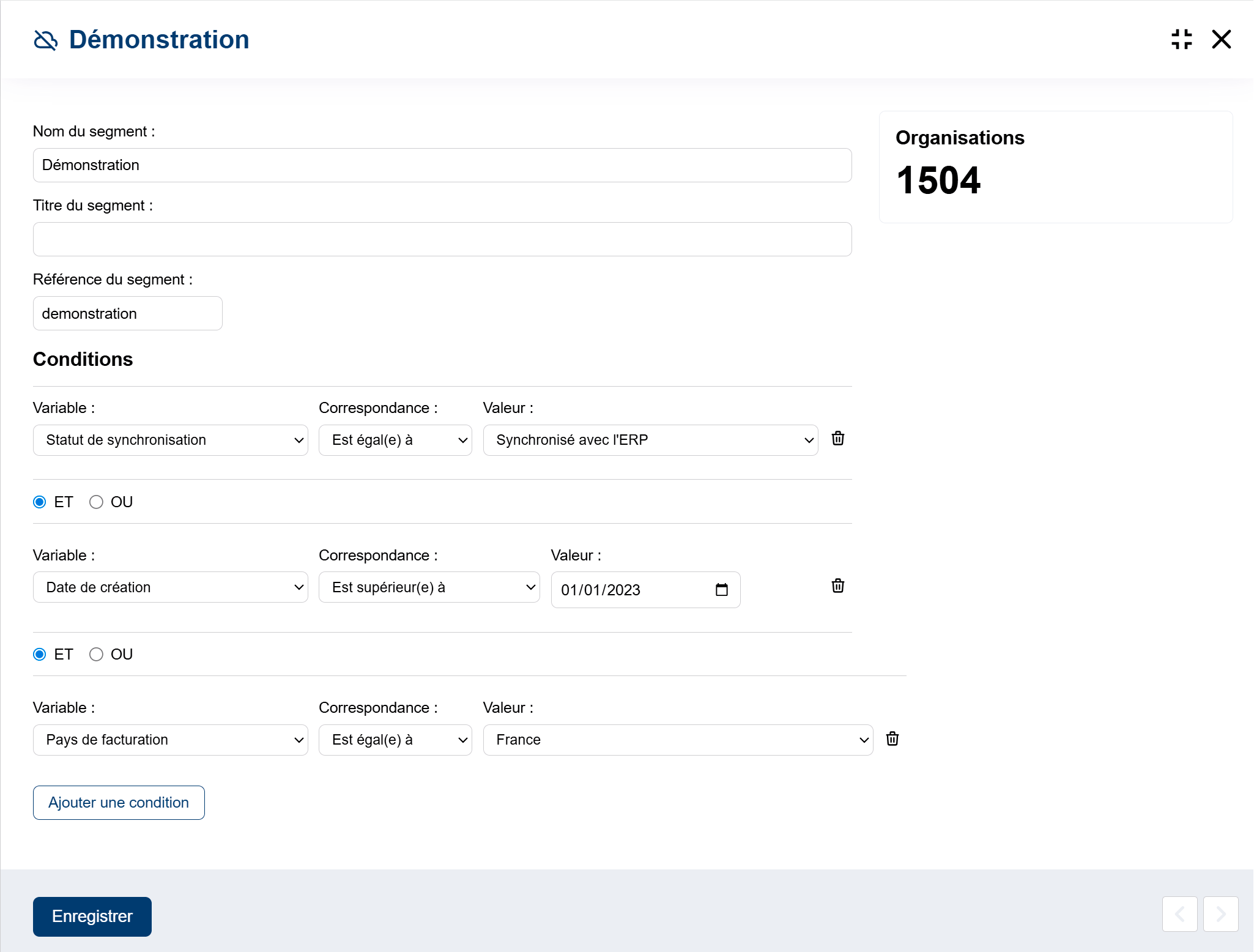
Task: Open the Statut de synchronisation variable dropdown
Action: pyautogui.click(x=170, y=440)
